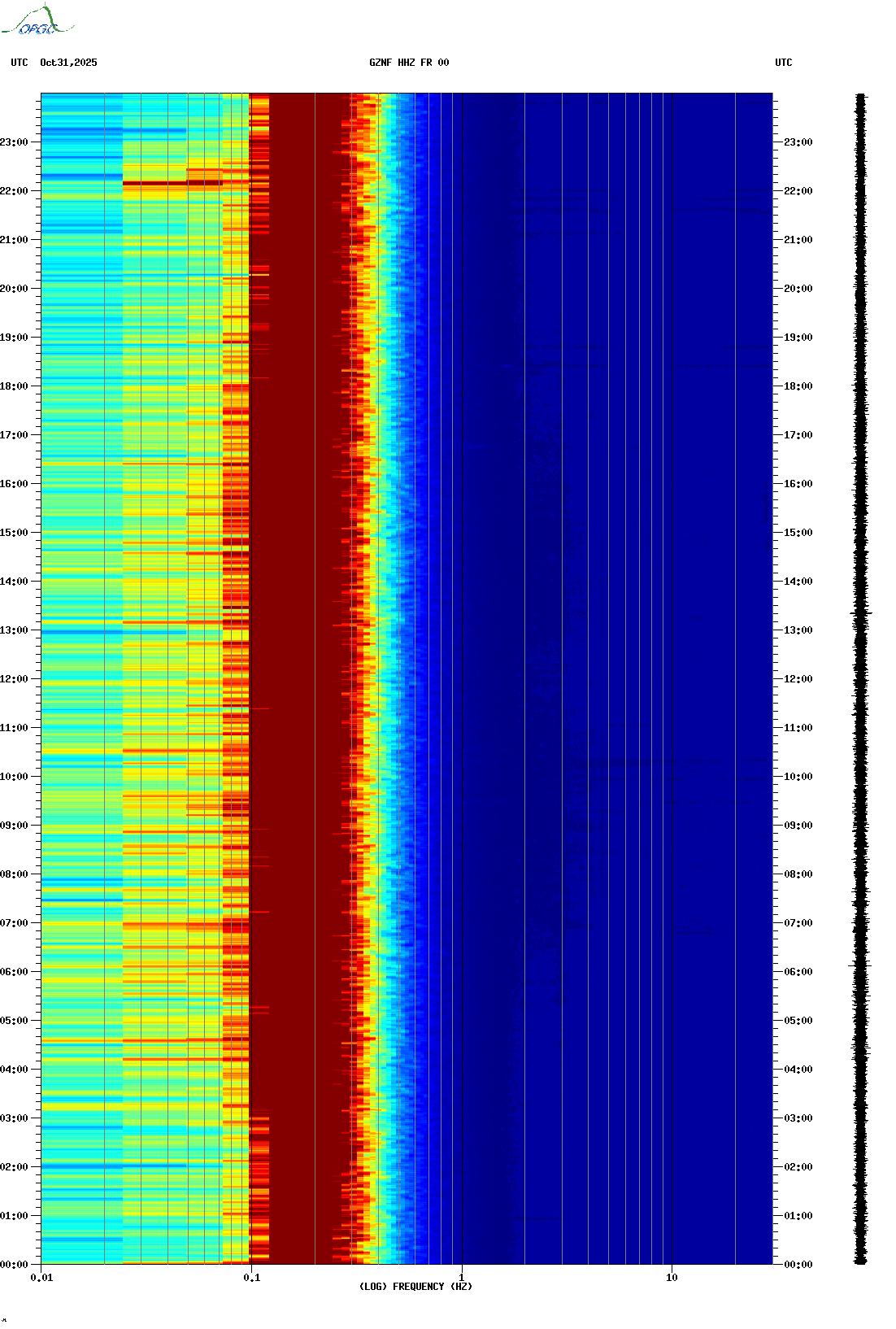This screenshot has width=896, height=1329.
Task: Click the OGS logo
Action: pyautogui.click(x=37, y=20)
